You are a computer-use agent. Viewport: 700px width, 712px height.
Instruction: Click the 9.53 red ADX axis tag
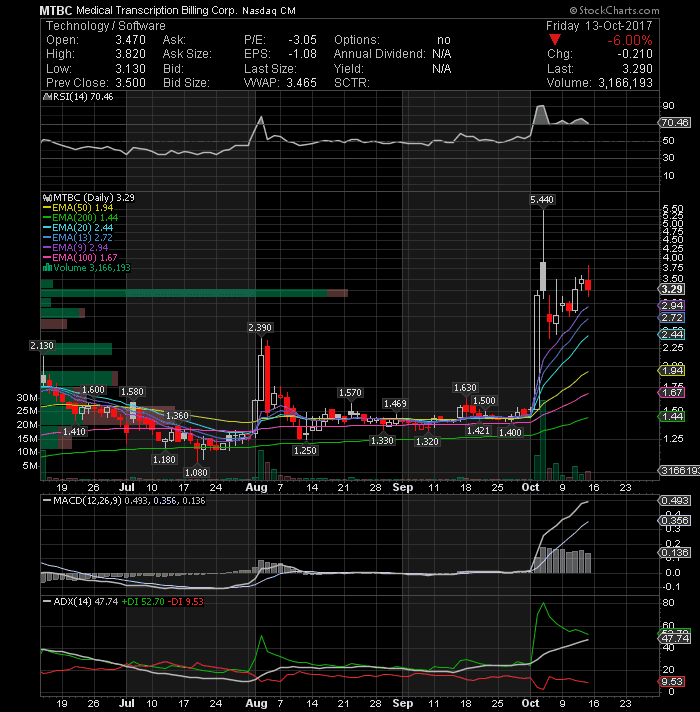tap(672, 682)
